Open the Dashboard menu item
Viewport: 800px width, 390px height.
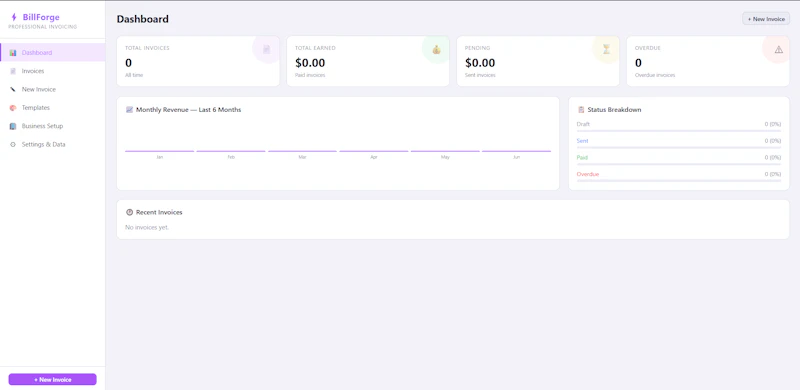click(x=53, y=53)
